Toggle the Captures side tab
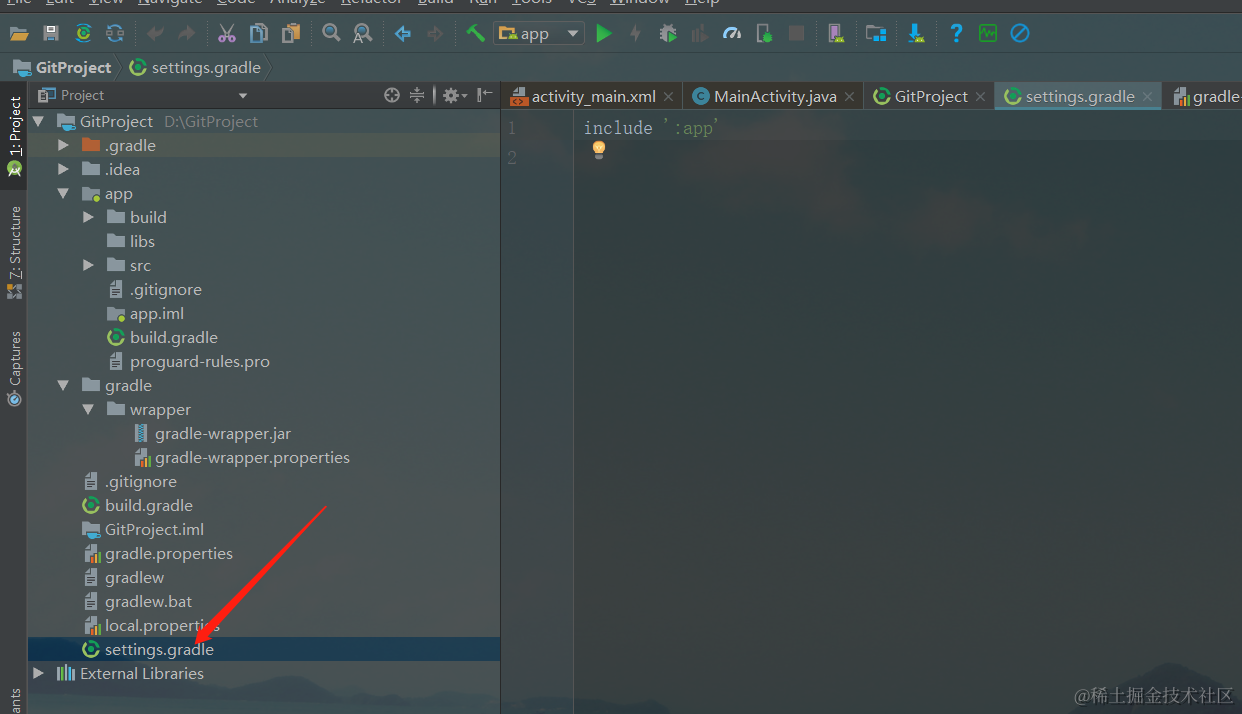The width and height of the screenshot is (1242, 714). click(x=14, y=369)
